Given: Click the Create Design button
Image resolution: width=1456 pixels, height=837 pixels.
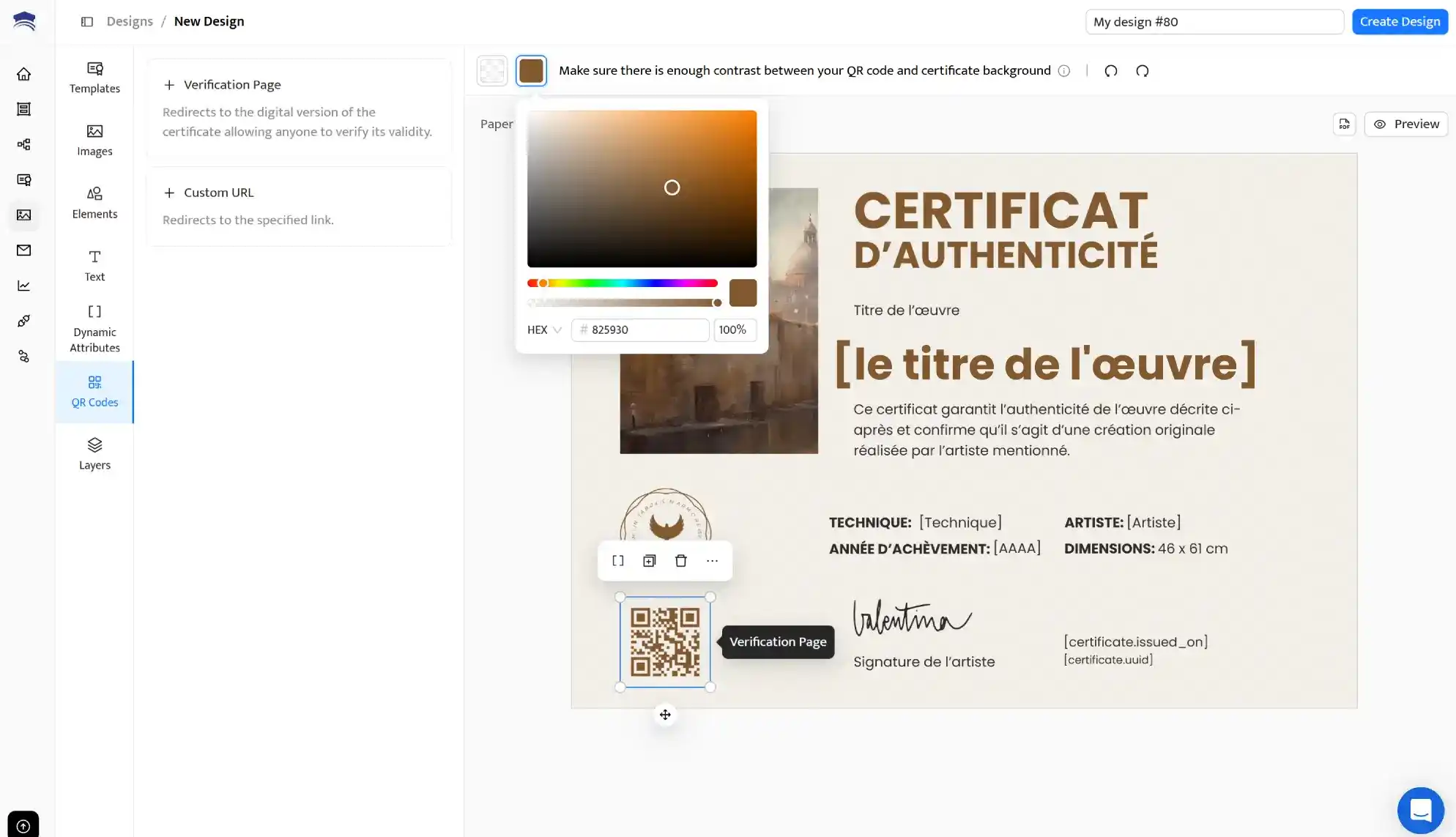Looking at the screenshot, I should point(1400,22).
